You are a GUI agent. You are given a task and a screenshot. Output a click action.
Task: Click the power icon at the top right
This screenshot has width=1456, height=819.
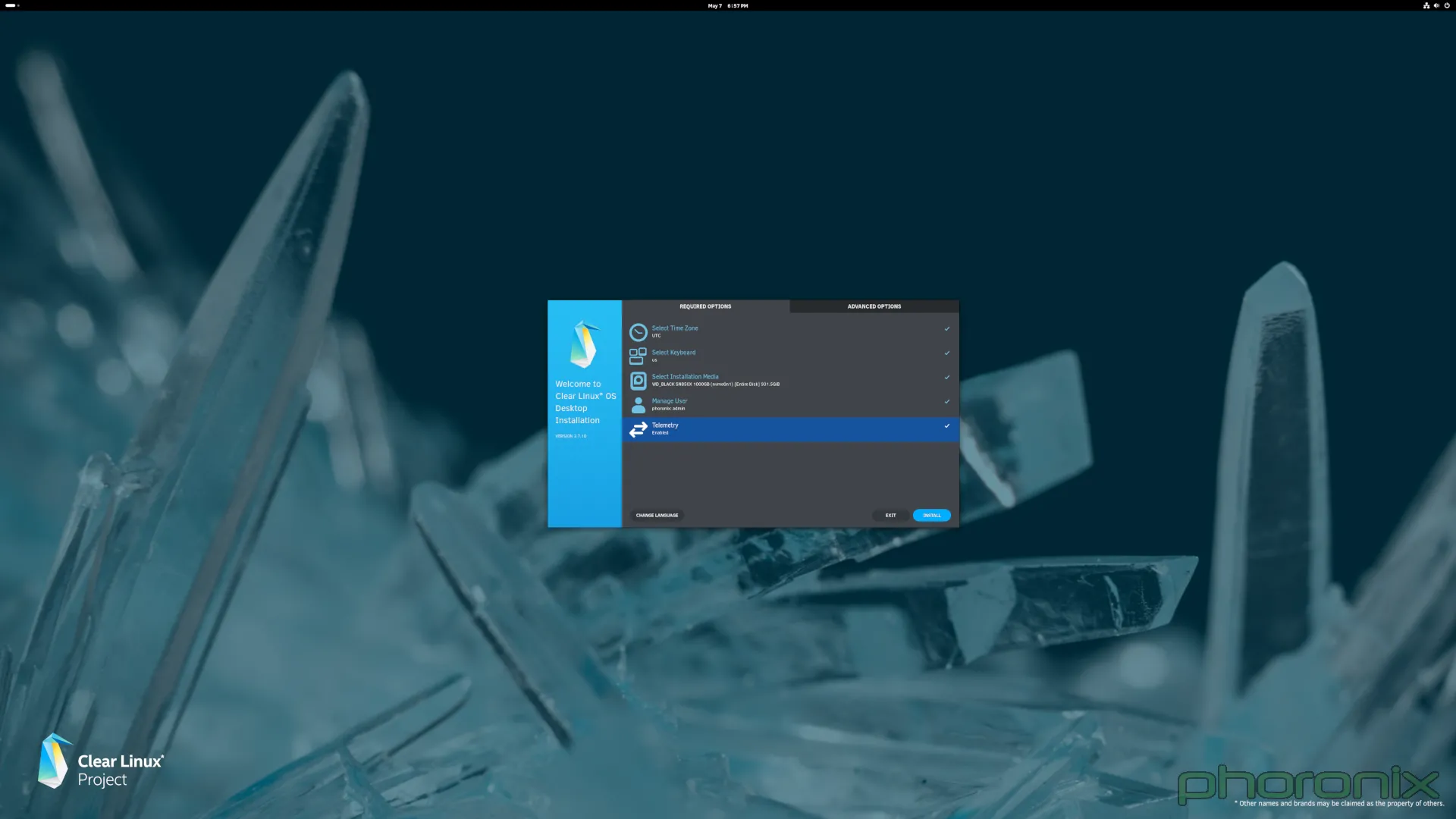[1445, 5]
